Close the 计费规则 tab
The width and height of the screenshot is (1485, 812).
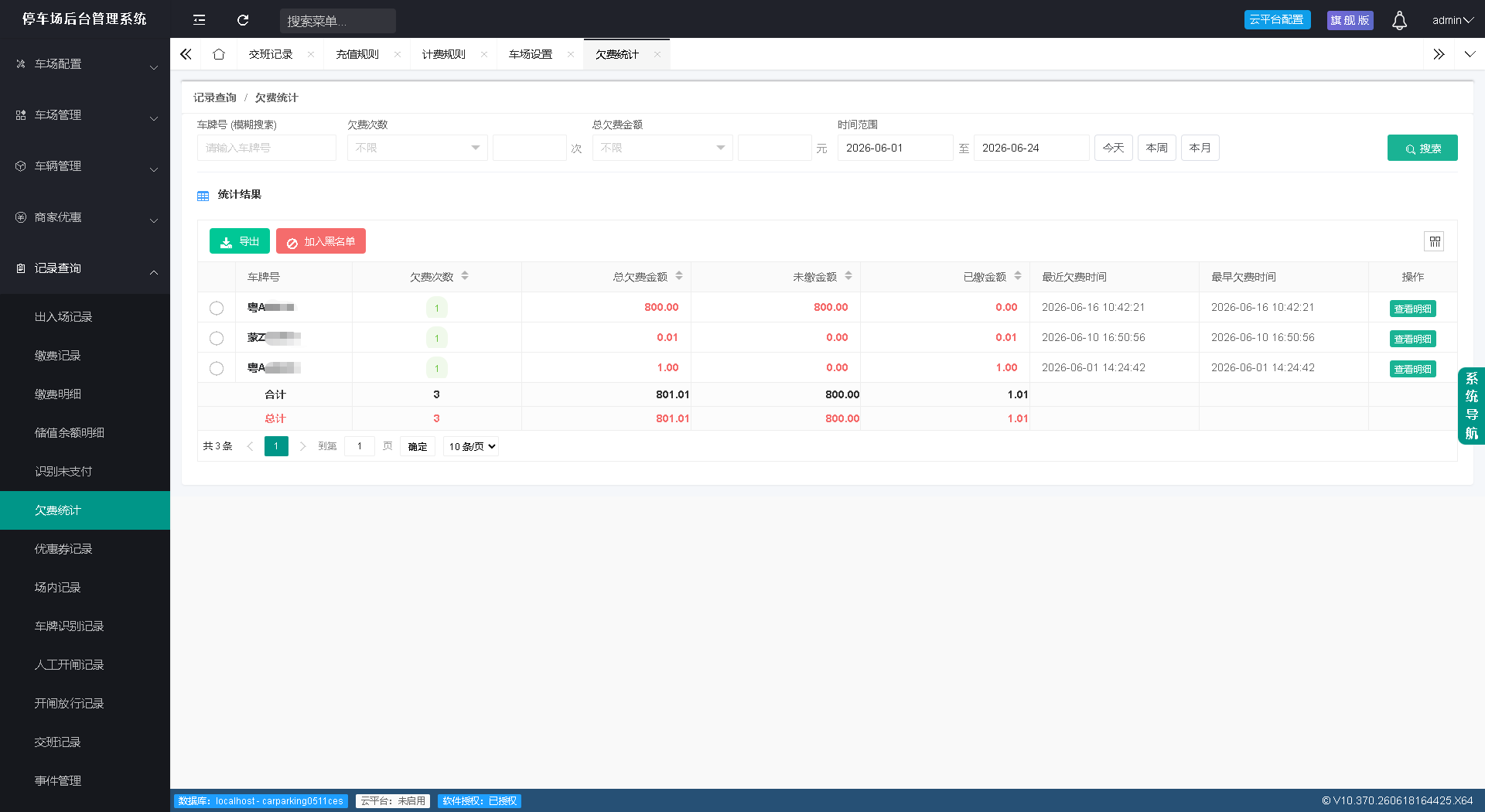484,54
